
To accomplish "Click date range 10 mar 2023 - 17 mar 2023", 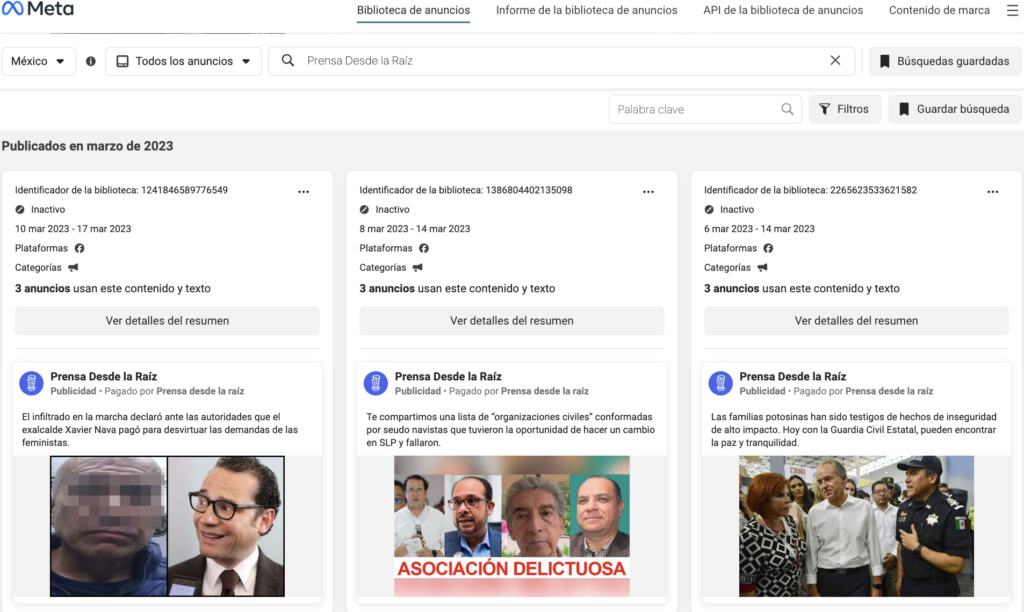I will (x=73, y=229).
